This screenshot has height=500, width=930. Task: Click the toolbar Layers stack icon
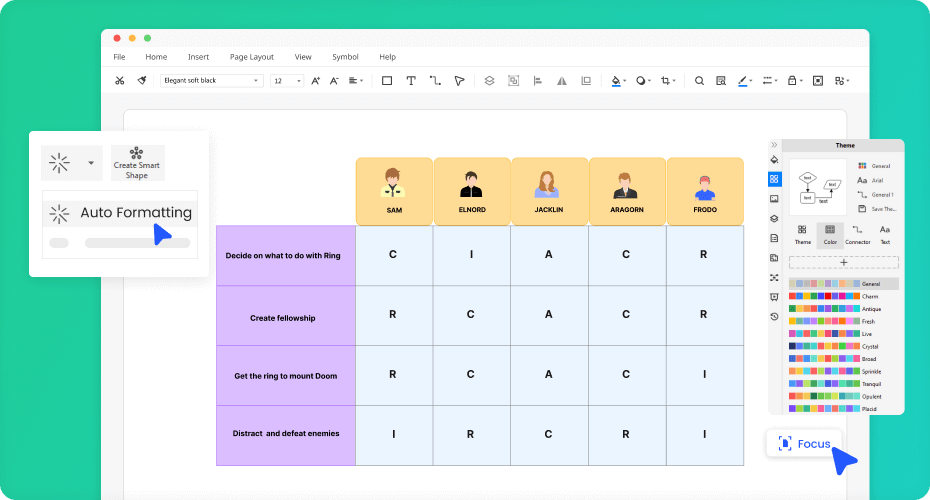pyautogui.click(x=489, y=81)
